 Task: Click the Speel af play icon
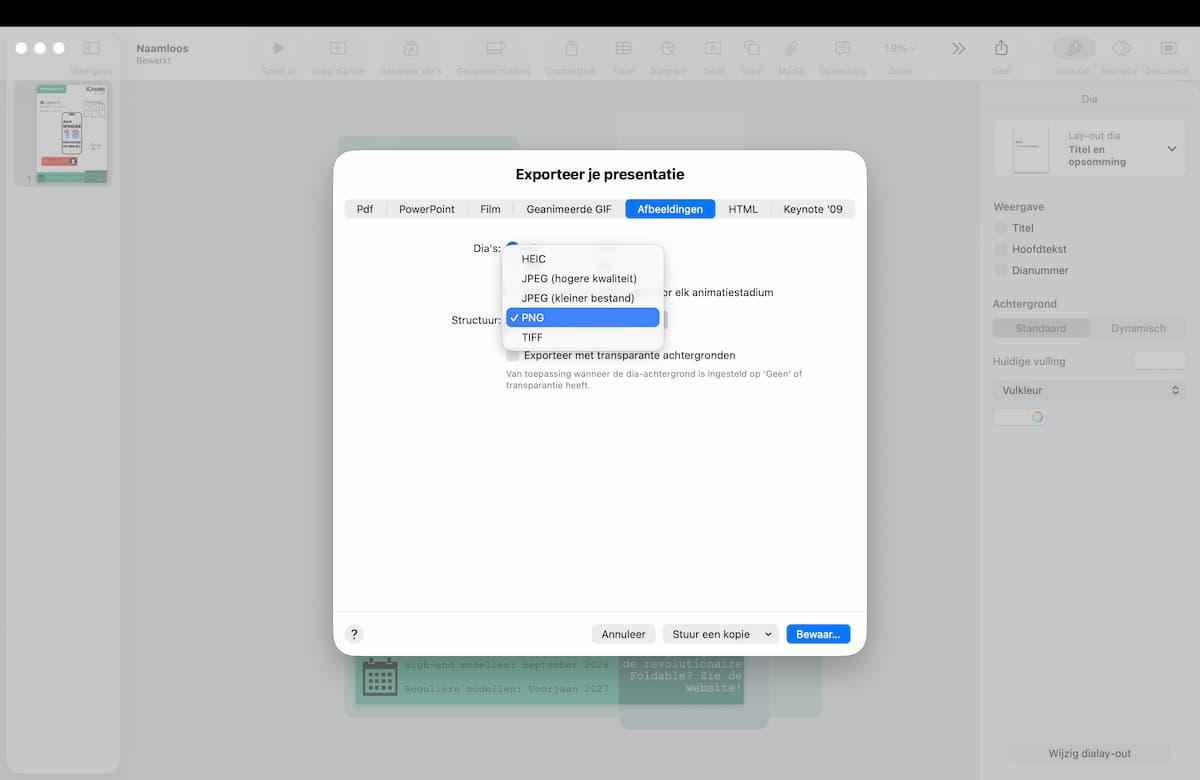tap(279, 48)
